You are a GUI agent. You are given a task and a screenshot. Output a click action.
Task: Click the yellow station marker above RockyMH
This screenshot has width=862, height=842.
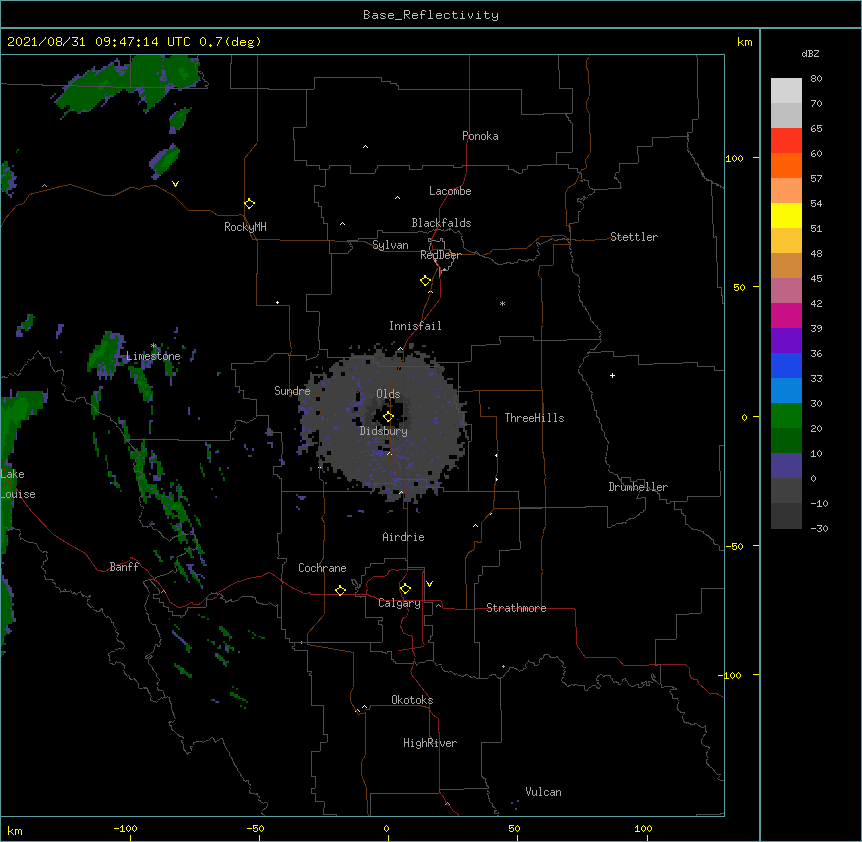click(249, 203)
